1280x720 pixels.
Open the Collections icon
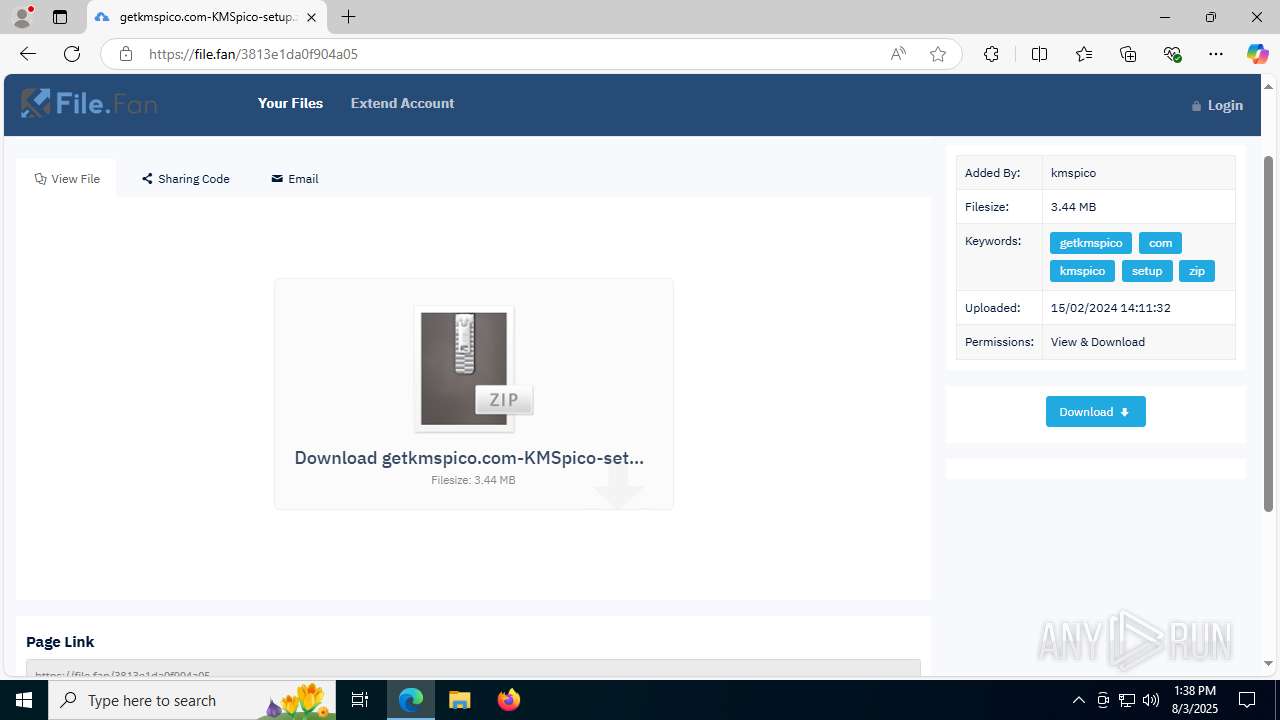coord(1128,54)
